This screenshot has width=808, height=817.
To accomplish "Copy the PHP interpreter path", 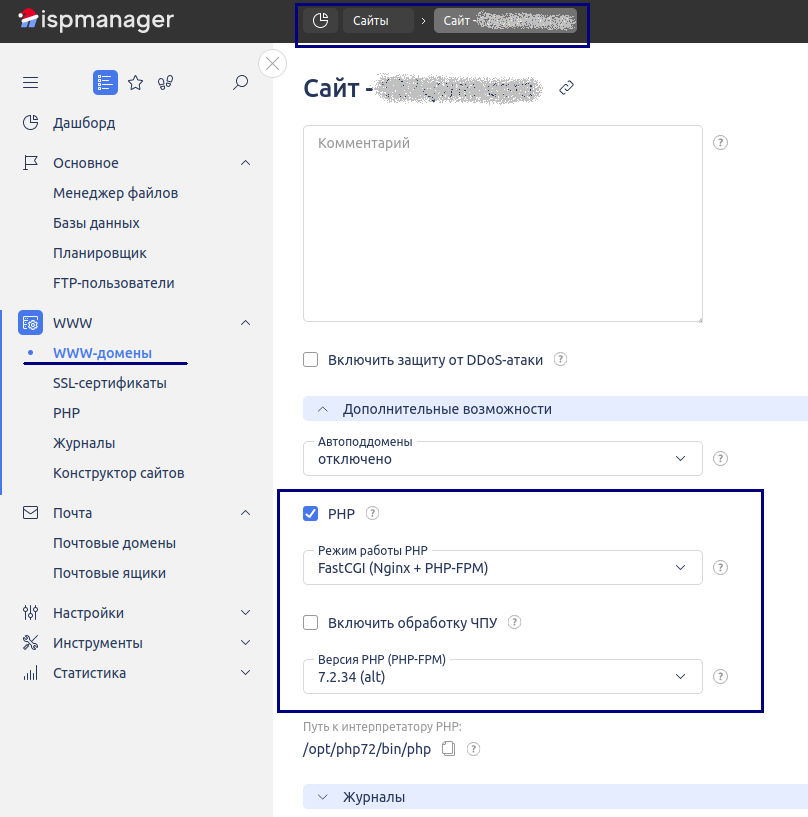I will 449,748.
